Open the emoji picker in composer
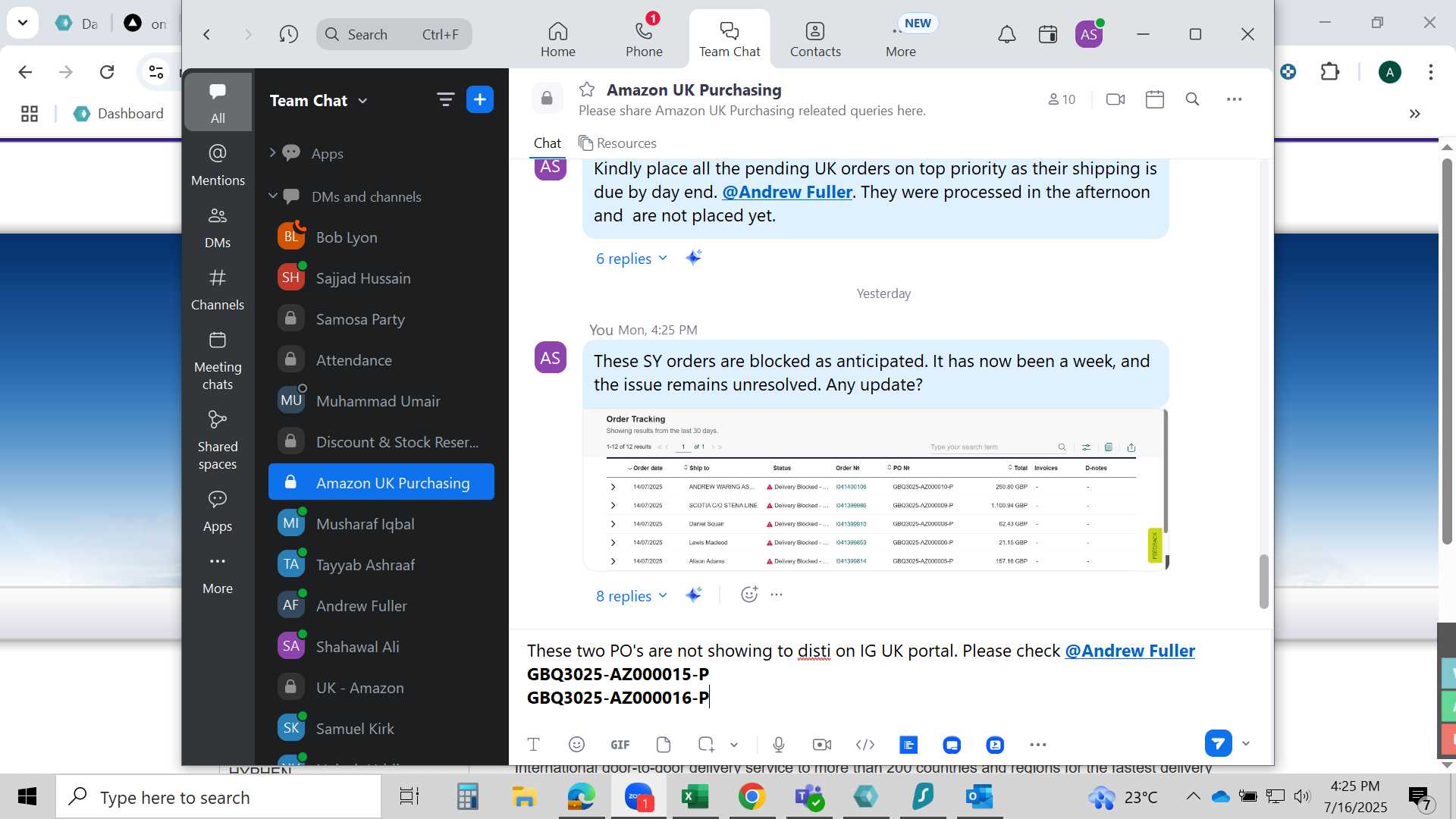 click(x=576, y=745)
